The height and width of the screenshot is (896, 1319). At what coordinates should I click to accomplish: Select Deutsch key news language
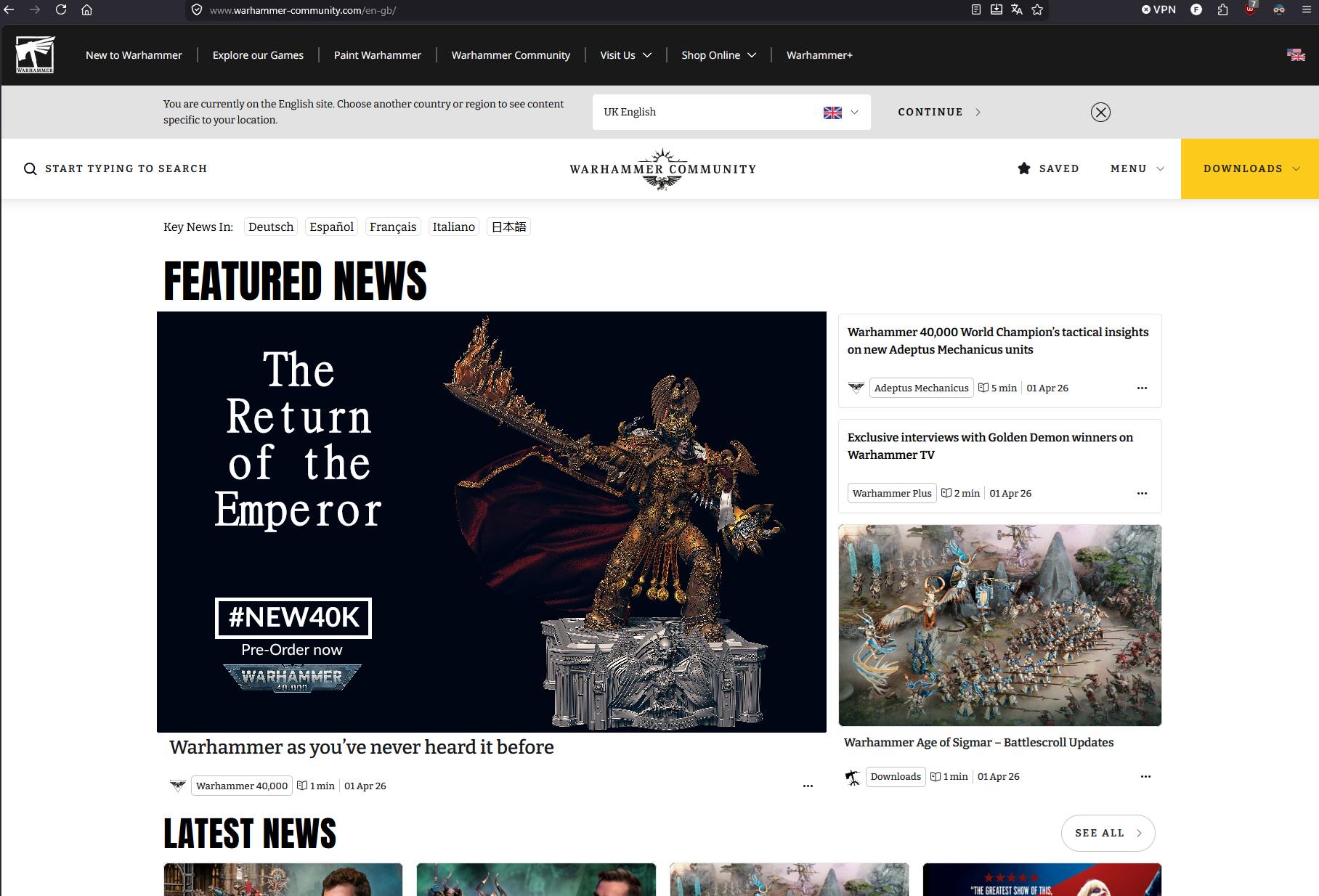tap(271, 227)
